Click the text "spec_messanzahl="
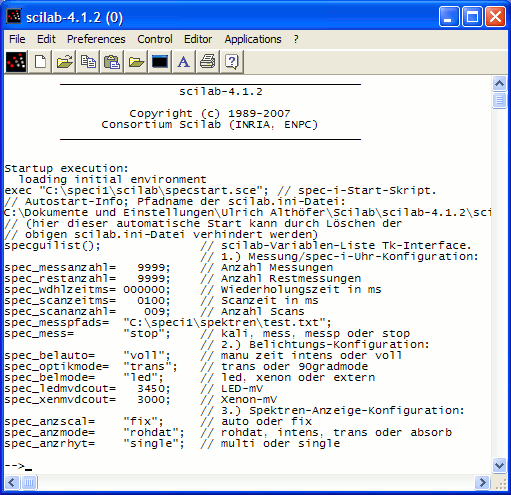511x495 pixels. click(x=60, y=268)
